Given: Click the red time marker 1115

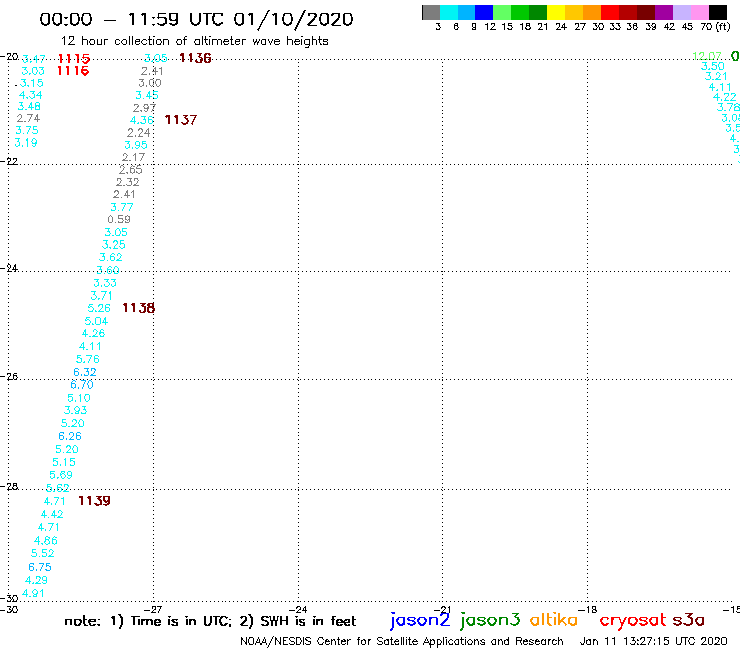Looking at the screenshot, I should click(73, 59).
